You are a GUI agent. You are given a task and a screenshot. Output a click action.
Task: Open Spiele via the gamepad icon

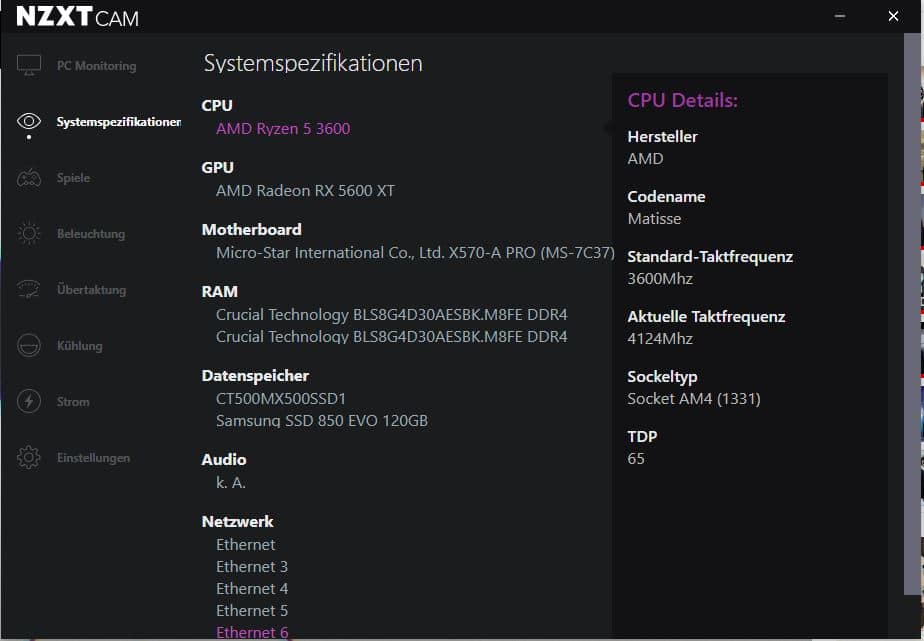coord(29,178)
